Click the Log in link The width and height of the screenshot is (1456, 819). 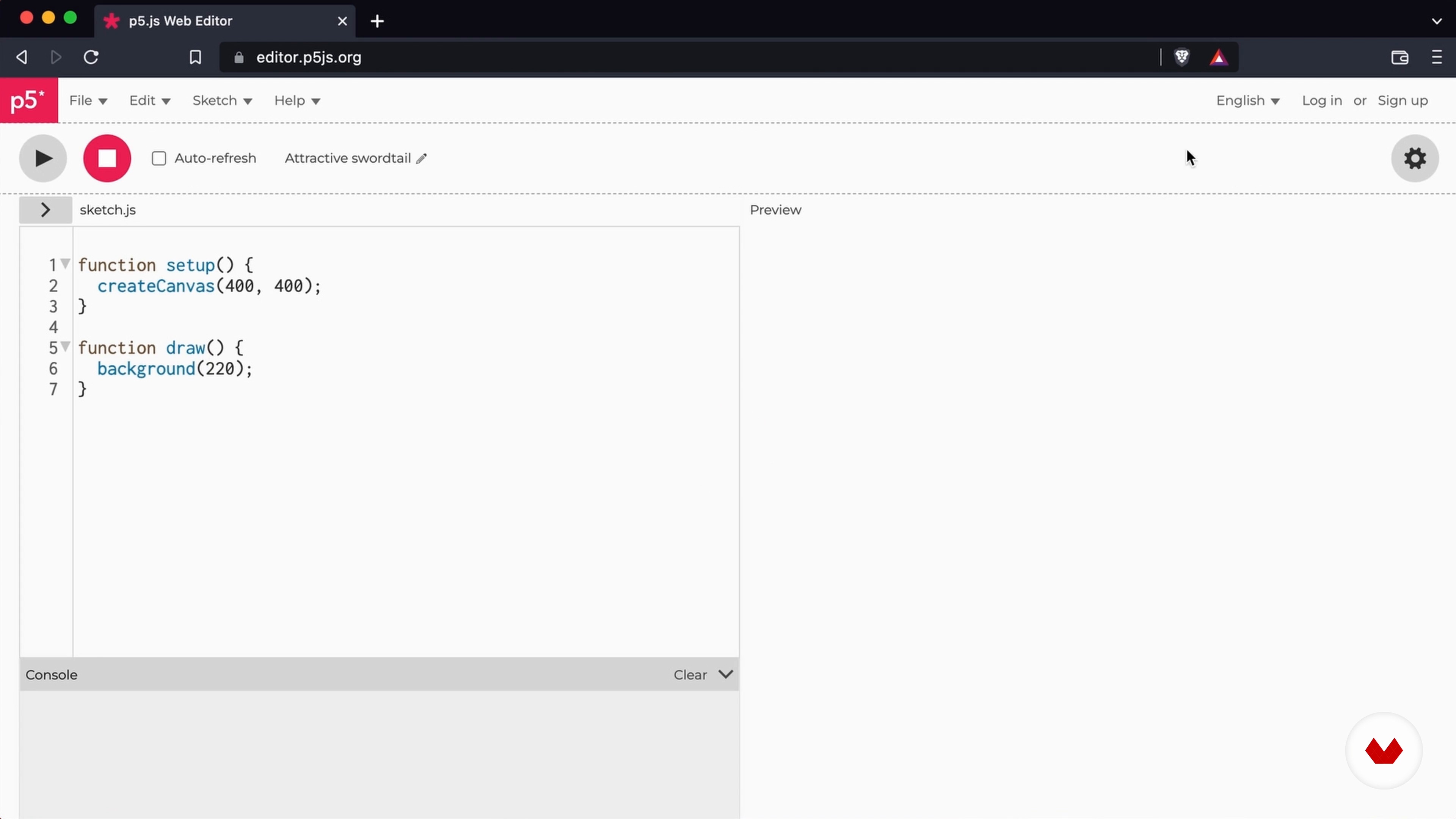click(1321, 100)
